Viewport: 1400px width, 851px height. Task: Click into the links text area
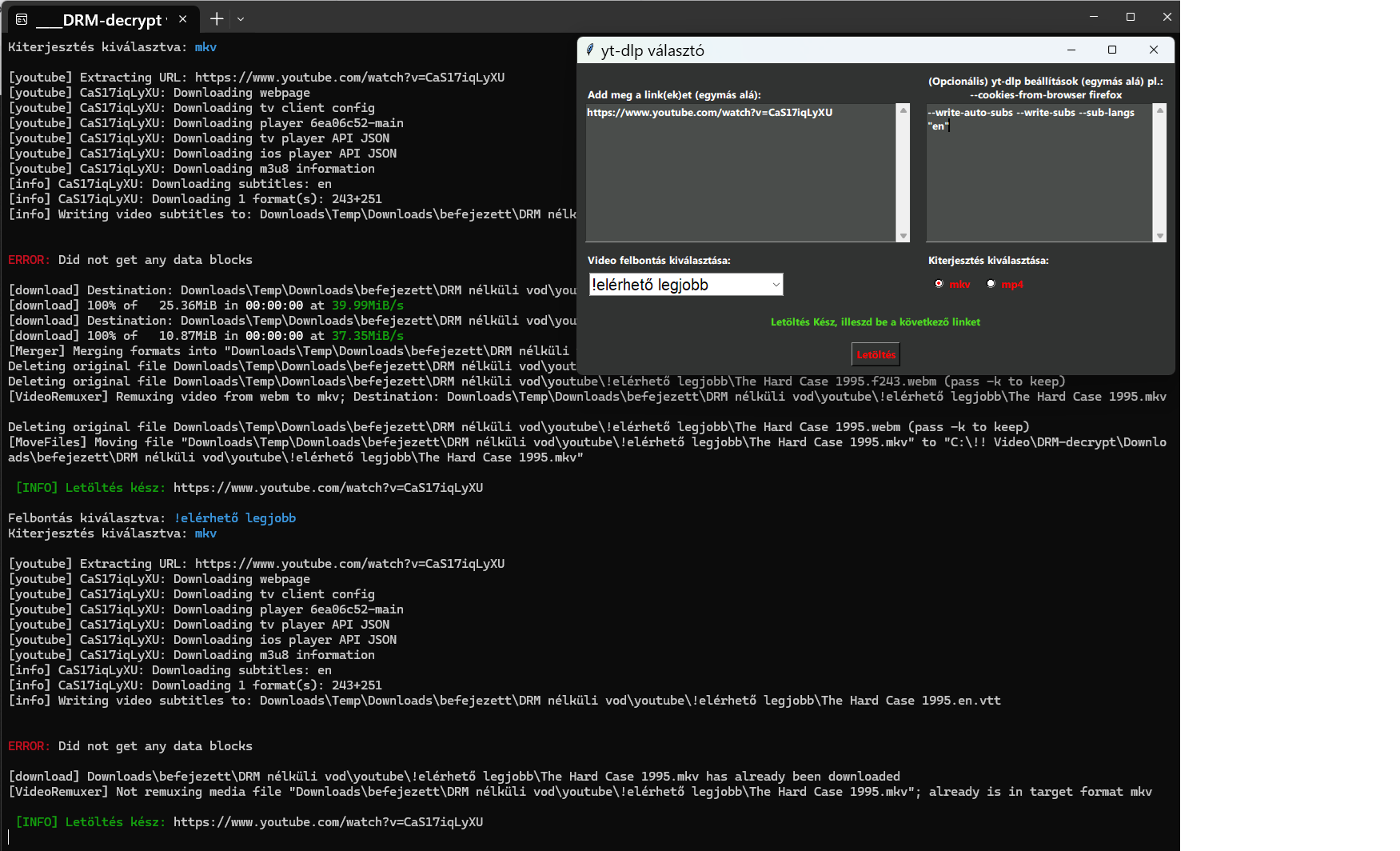click(741, 173)
